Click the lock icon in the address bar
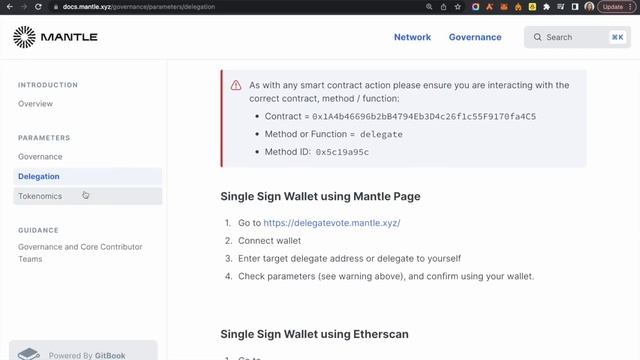Screen dimensions: 640x360 (x=56, y=7)
